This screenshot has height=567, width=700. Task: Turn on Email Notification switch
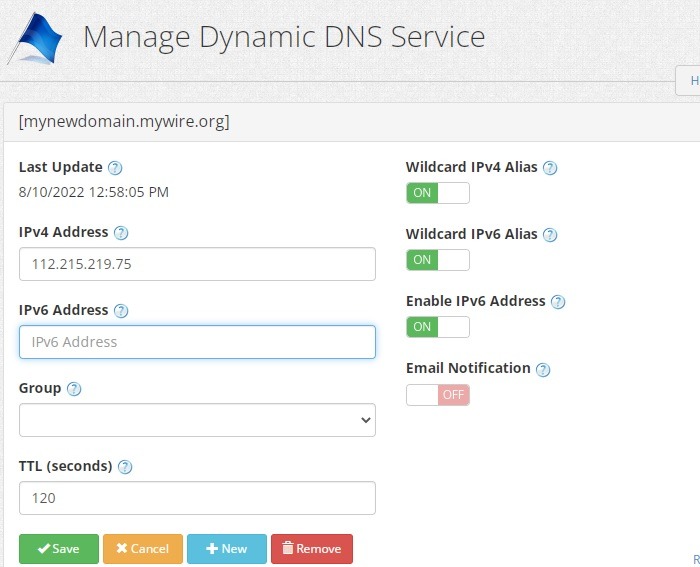click(438, 395)
